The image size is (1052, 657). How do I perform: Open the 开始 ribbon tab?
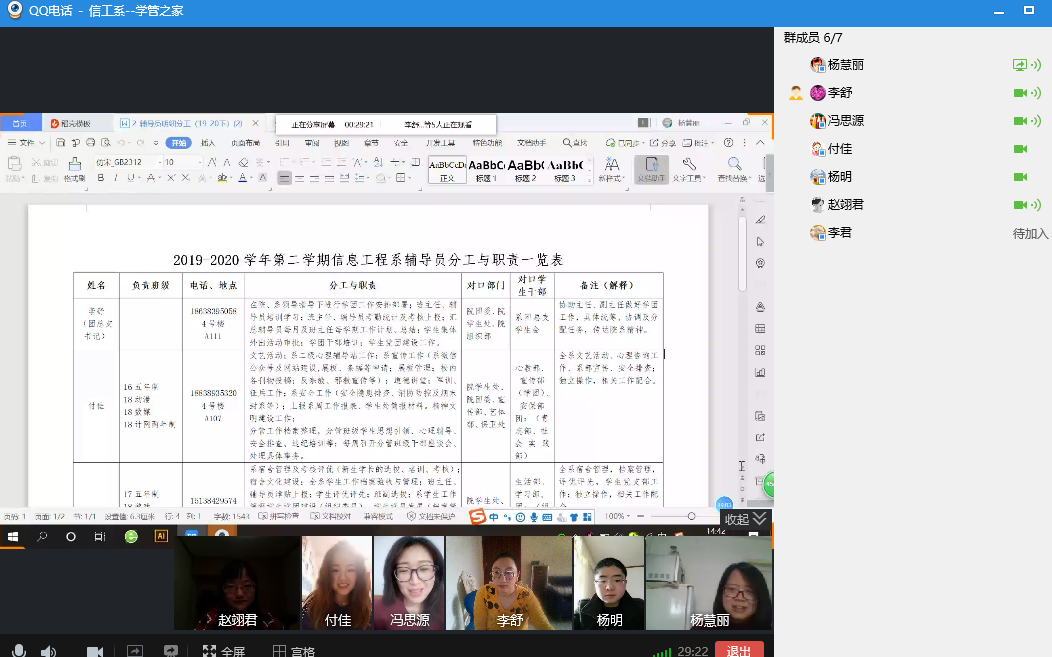tap(178, 143)
